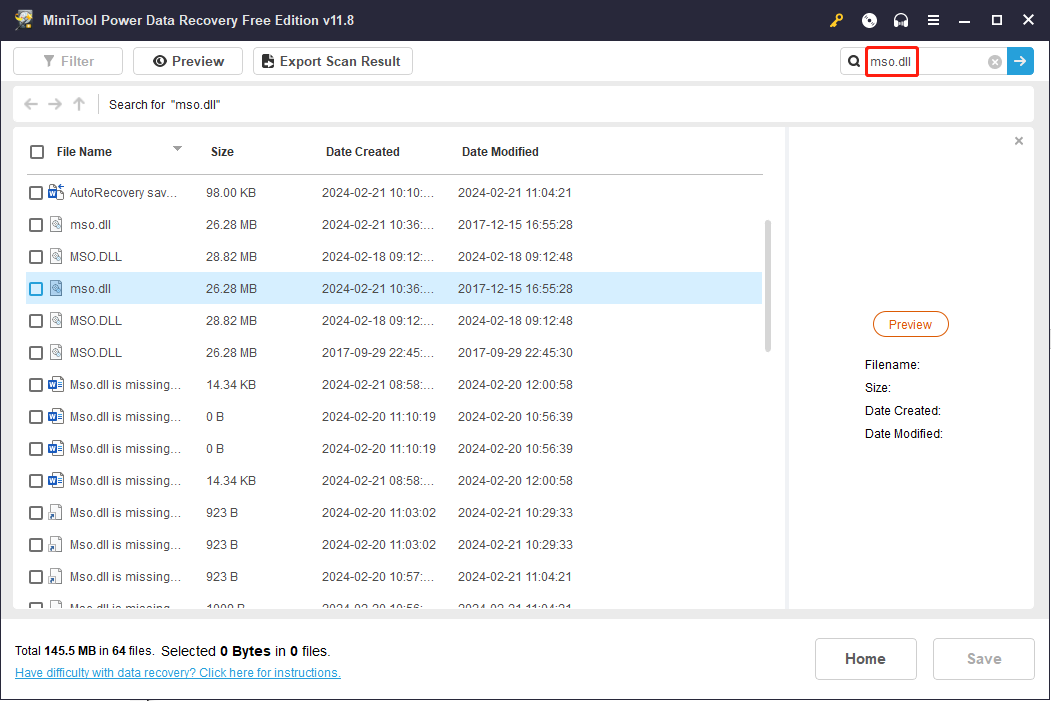
Task: Click the Preview button in the details panel
Action: click(x=910, y=324)
